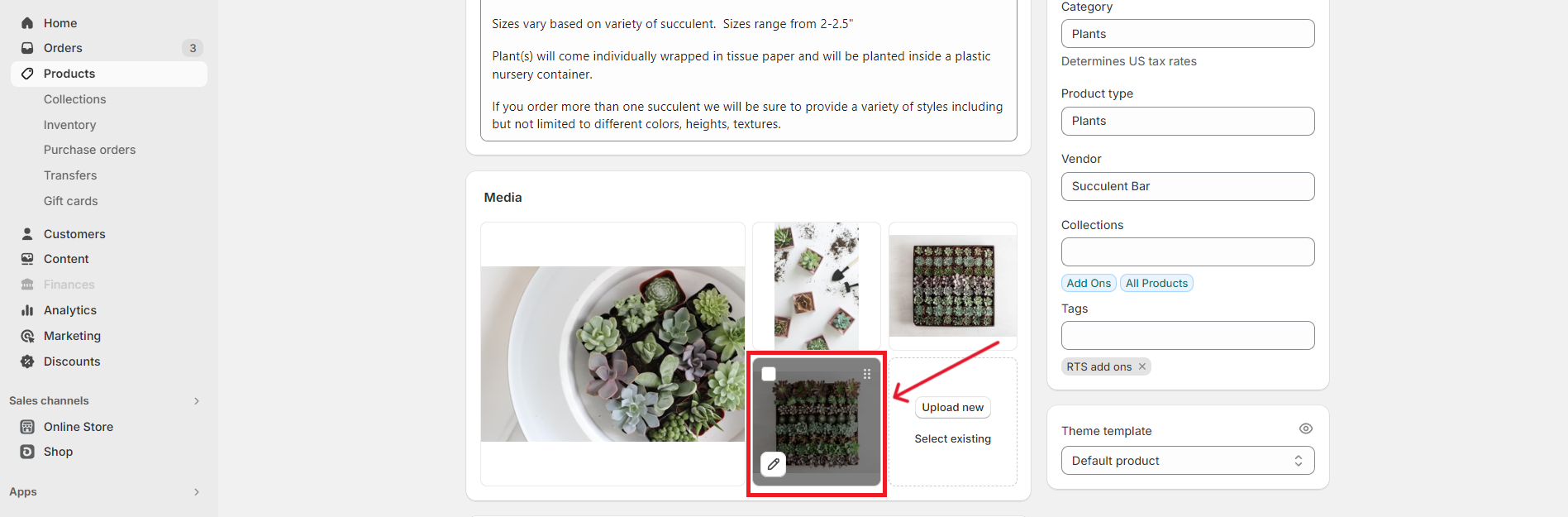Click the Home icon in sidebar

[x=27, y=23]
